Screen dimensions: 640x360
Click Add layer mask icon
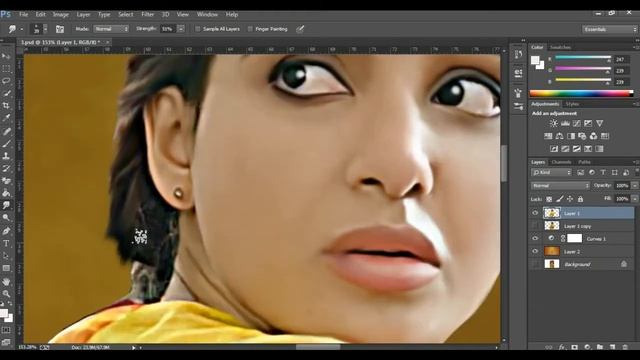575,347
